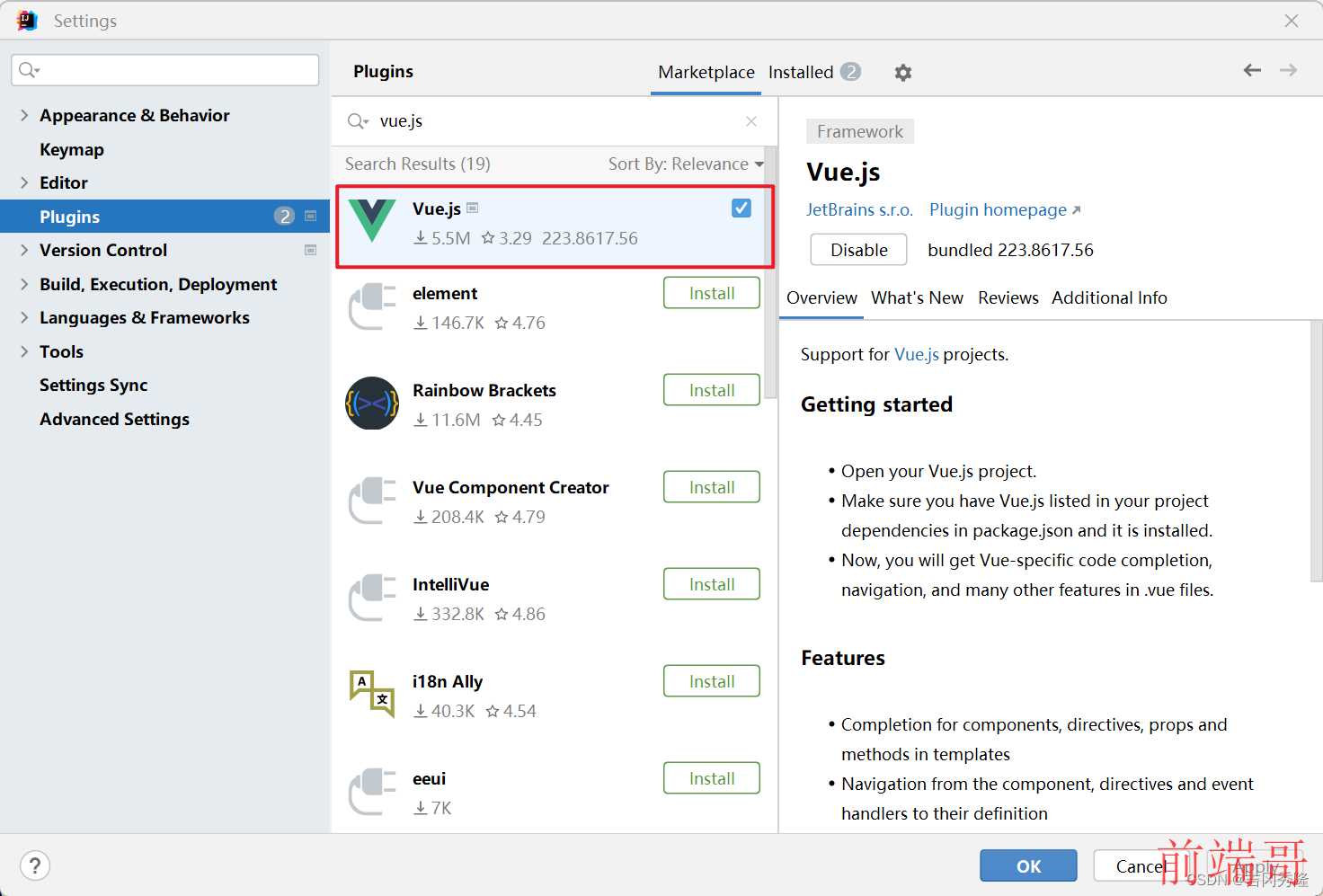
Task: Switch to the Marketplace tab
Action: click(x=706, y=72)
